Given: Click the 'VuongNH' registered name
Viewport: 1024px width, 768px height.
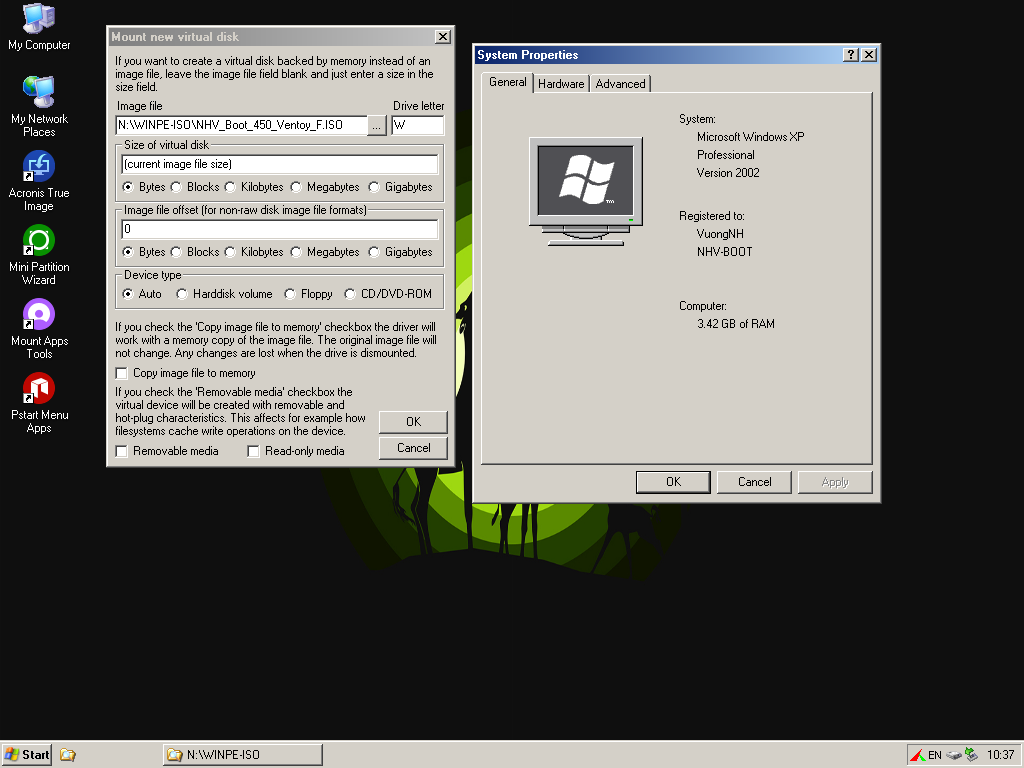Looking at the screenshot, I should [720, 234].
